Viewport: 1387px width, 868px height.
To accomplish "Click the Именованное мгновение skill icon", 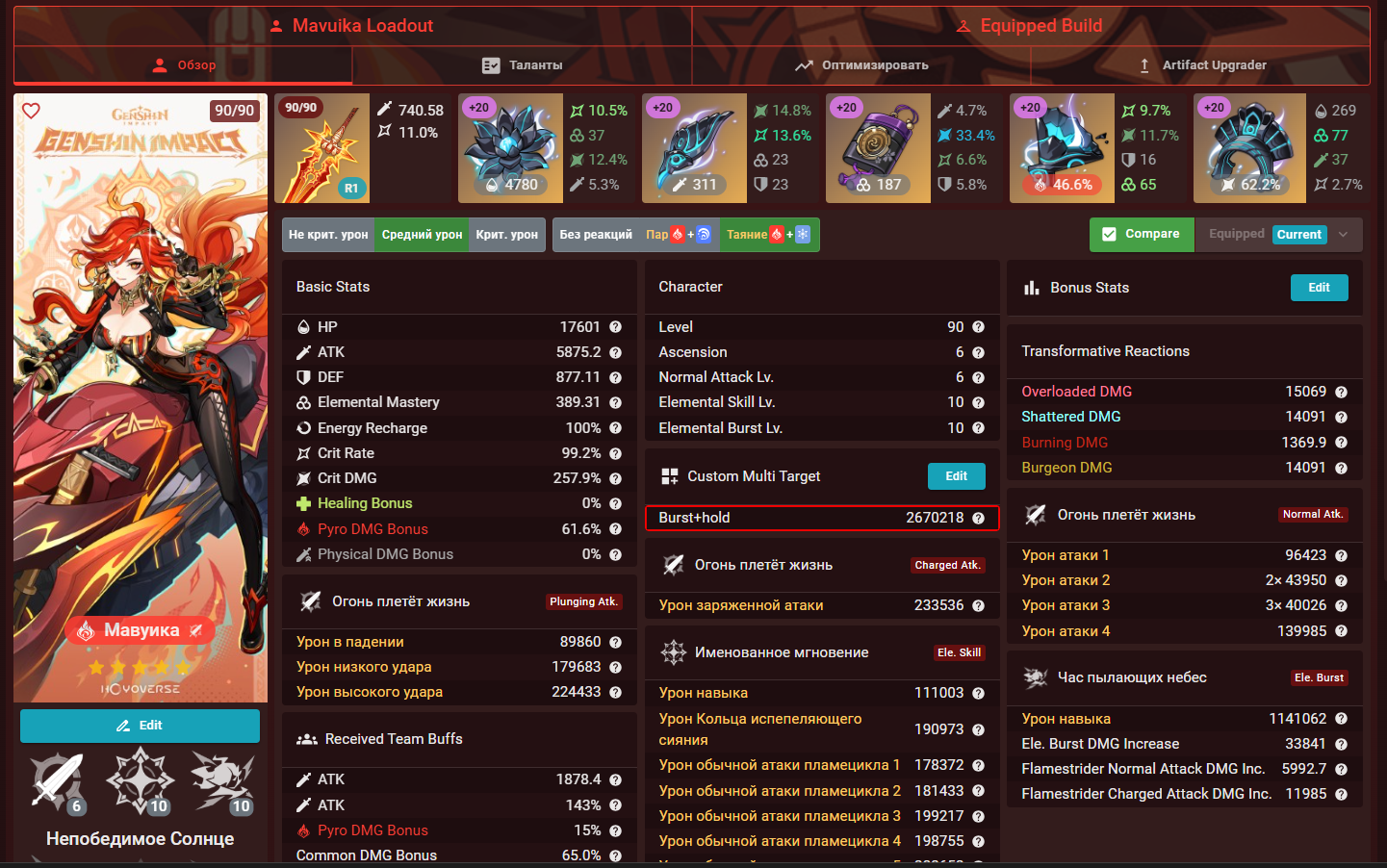I will (x=674, y=652).
